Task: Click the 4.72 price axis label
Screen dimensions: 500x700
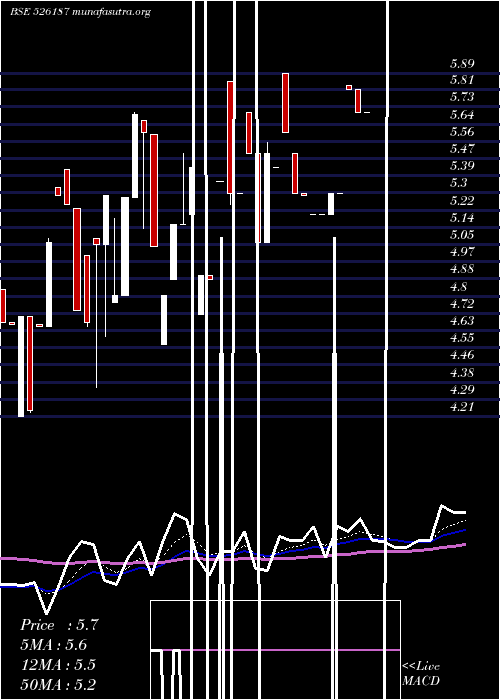Action: 462,304
